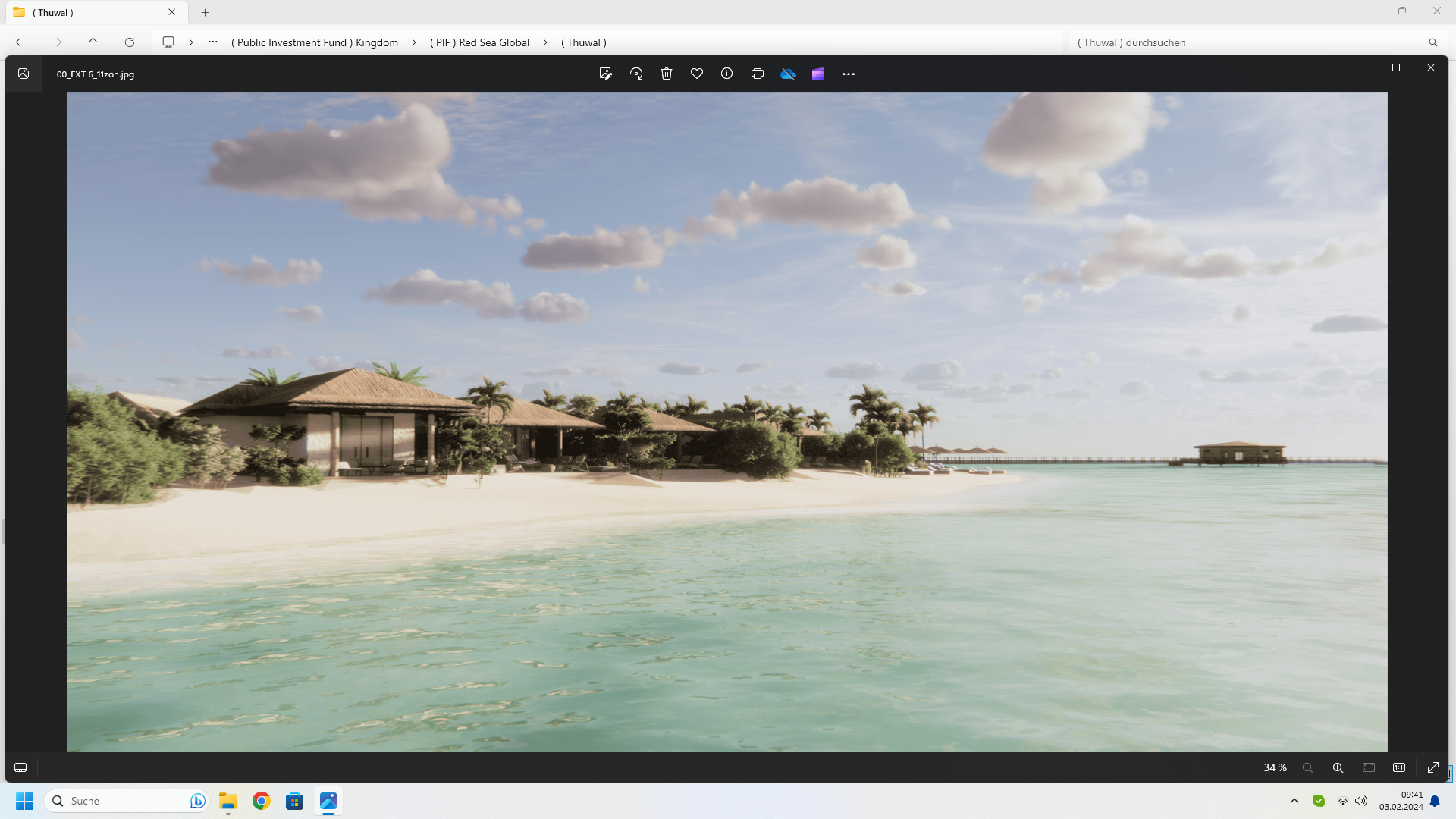
Task: Click the beach resort image
Action: [726, 422]
